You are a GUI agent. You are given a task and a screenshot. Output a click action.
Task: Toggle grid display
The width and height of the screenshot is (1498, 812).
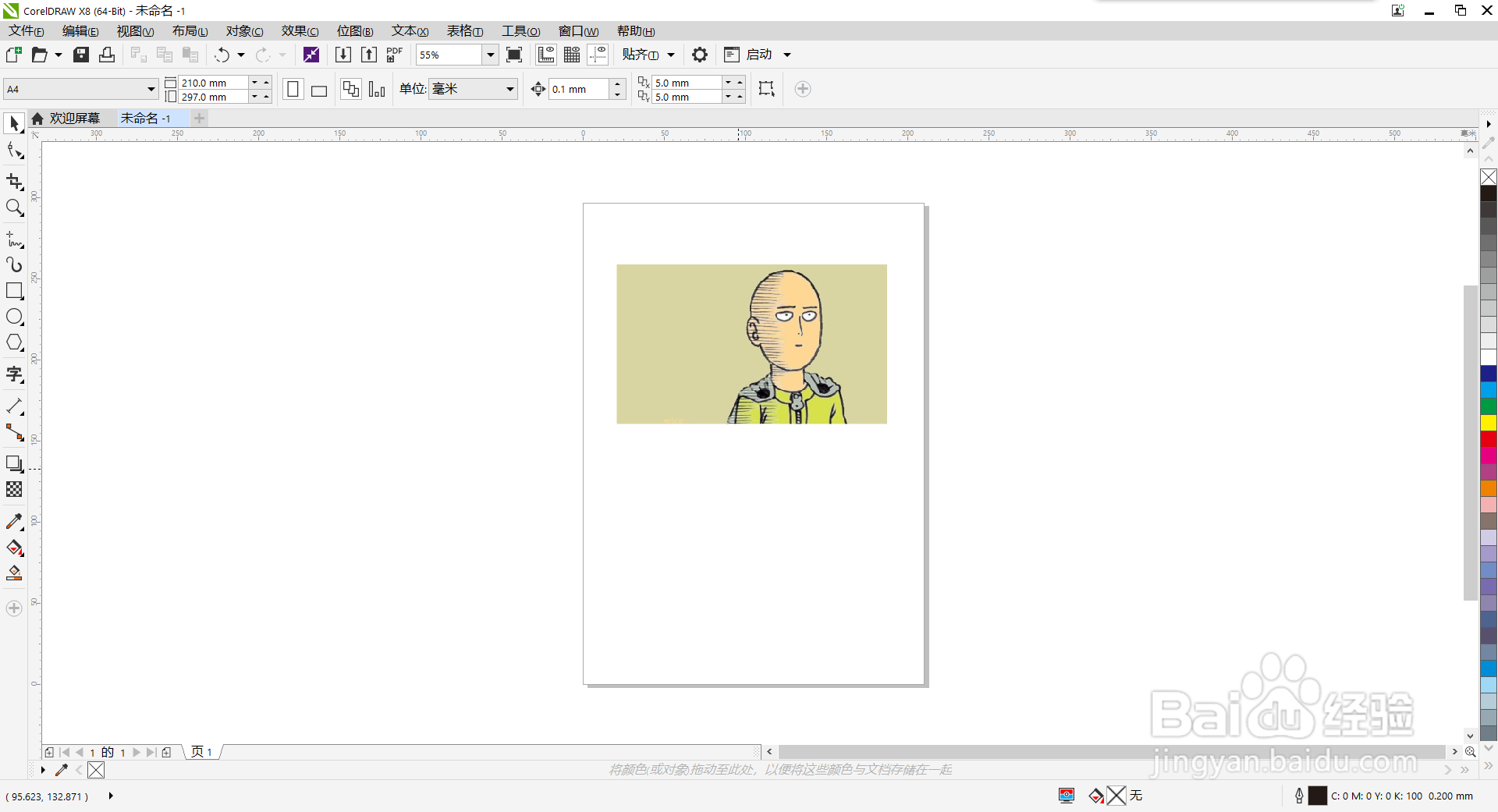(572, 55)
